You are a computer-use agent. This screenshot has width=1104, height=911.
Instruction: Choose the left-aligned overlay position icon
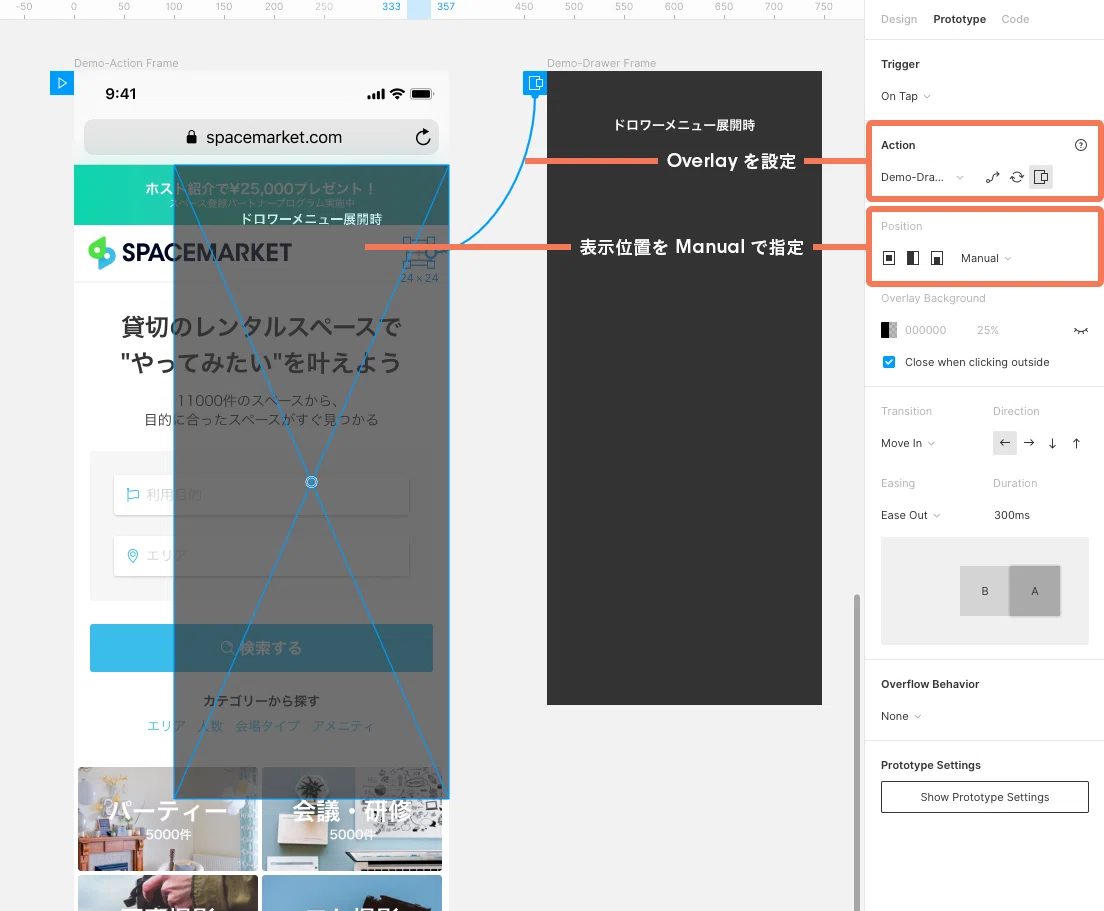click(912, 258)
